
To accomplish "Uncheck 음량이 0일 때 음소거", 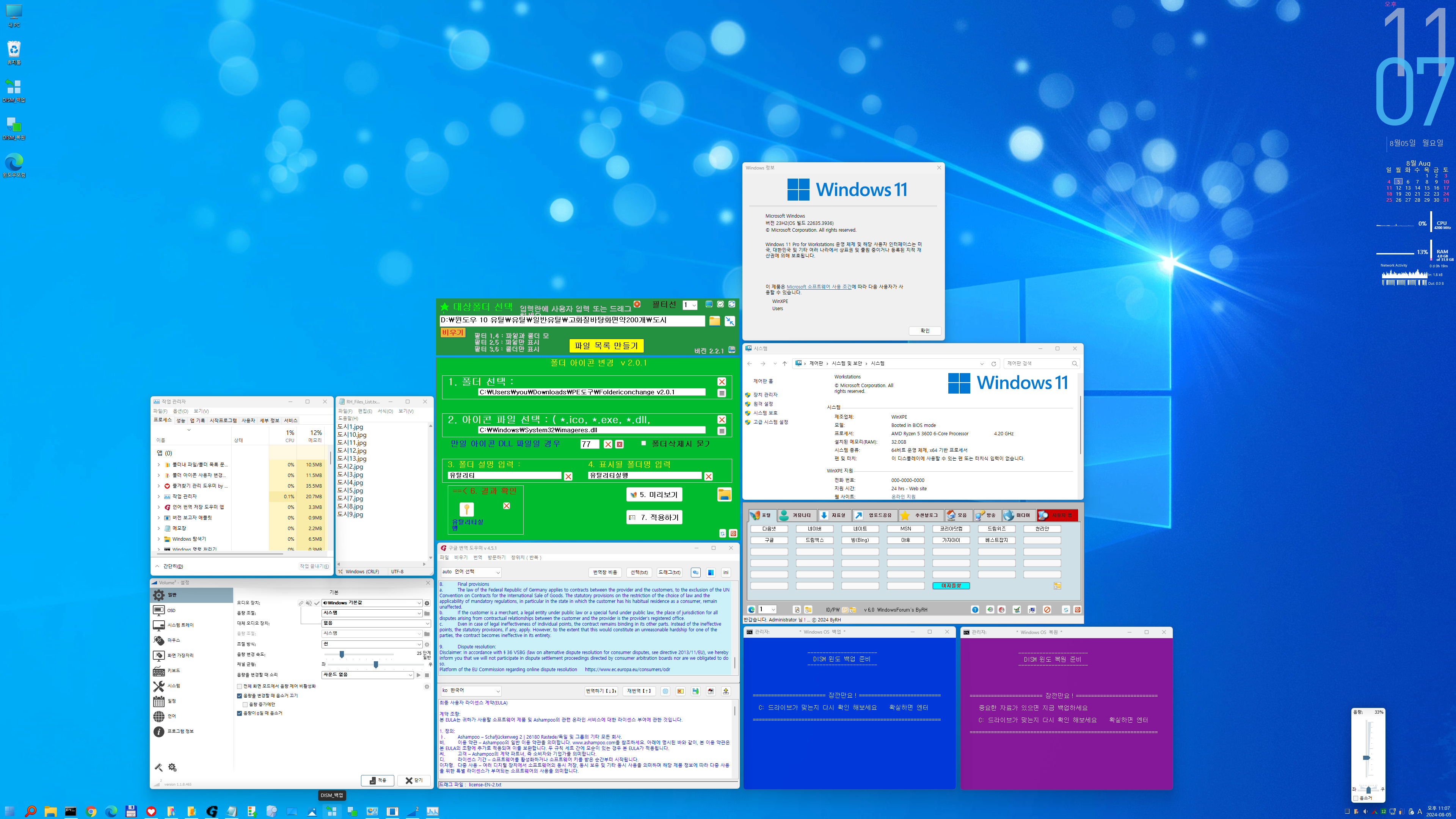I will tap(240, 714).
